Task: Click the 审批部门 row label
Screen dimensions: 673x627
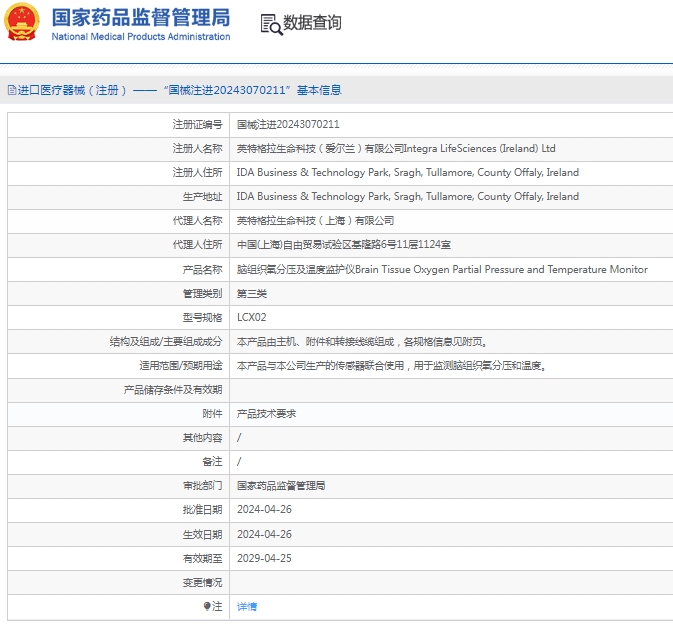Action: pyautogui.click(x=203, y=486)
